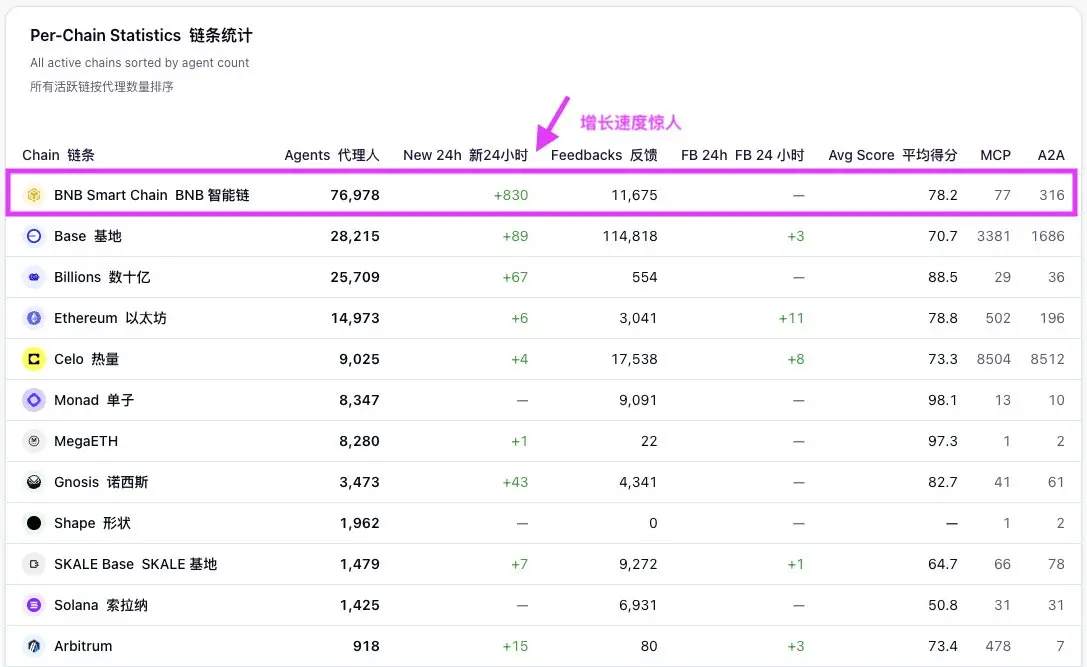Open the Arbitrum chain name
1087x667 pixels.
pos(83,646)
